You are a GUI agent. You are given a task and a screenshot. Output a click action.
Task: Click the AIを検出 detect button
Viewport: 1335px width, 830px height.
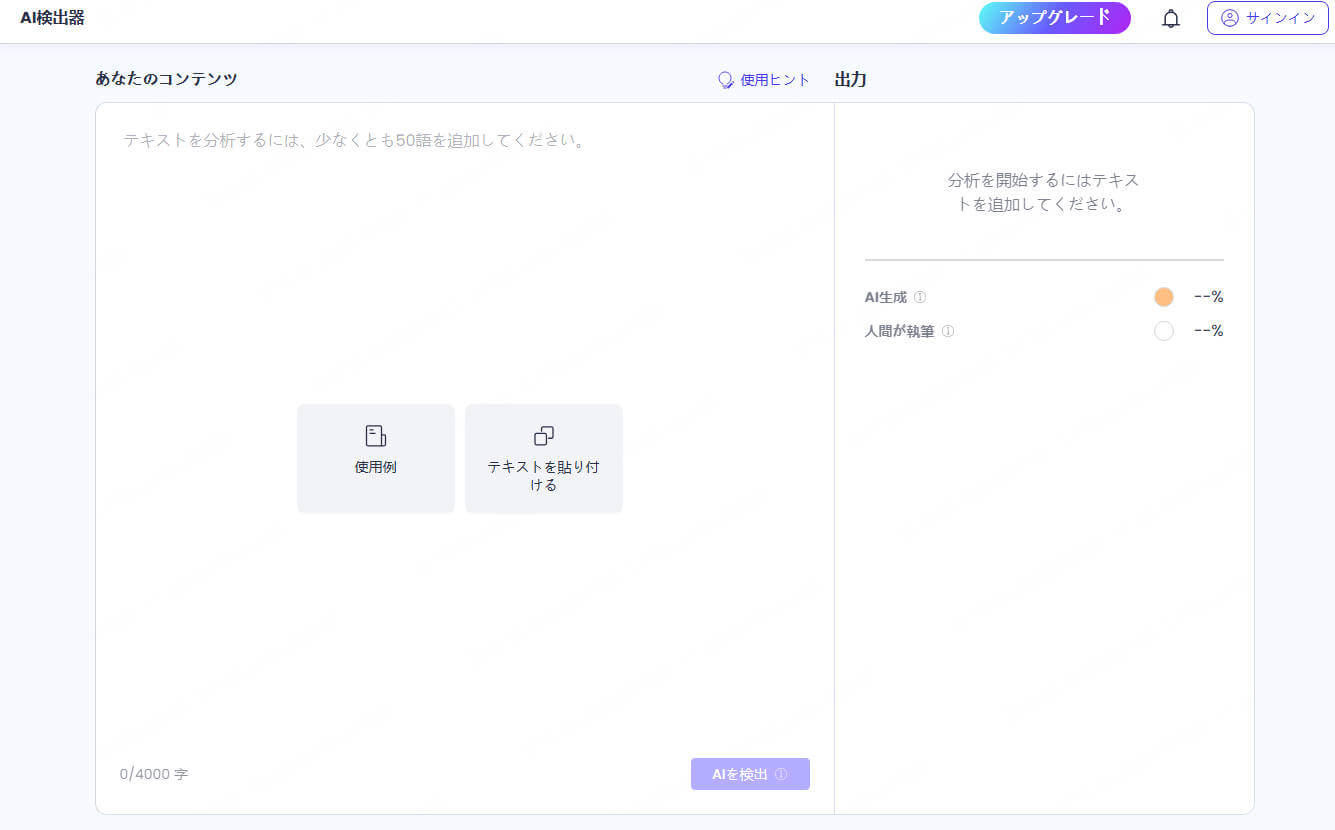coord(750,774)
